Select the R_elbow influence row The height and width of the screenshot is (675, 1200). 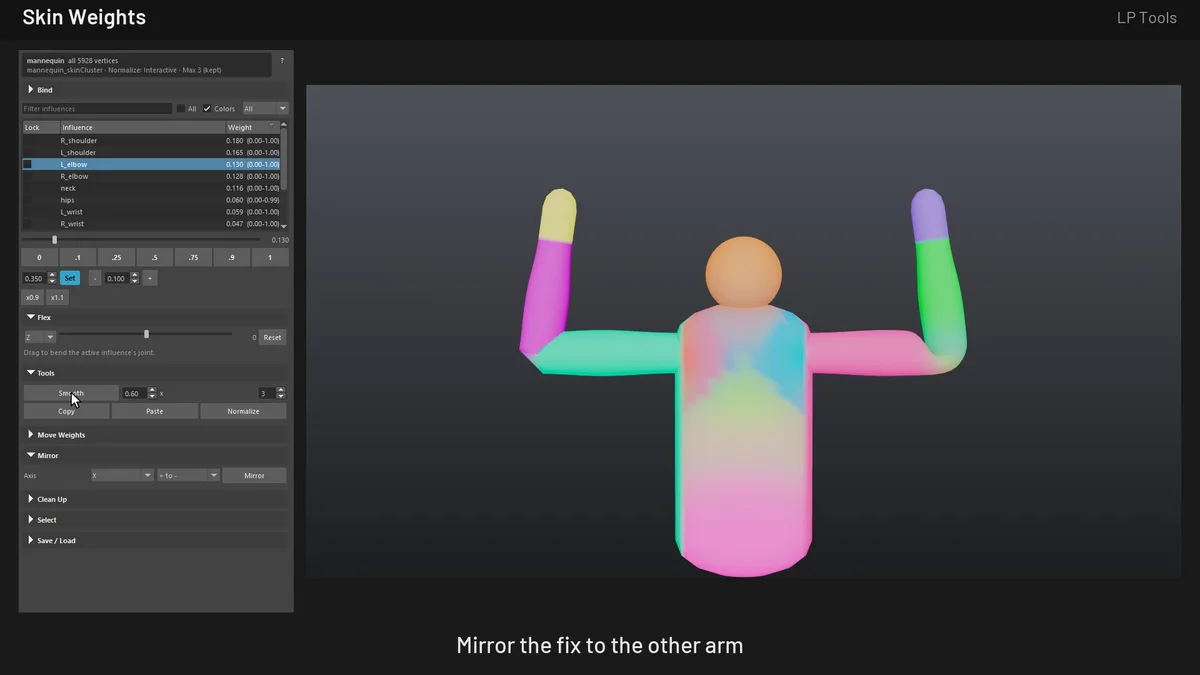[x=151, y=176]
